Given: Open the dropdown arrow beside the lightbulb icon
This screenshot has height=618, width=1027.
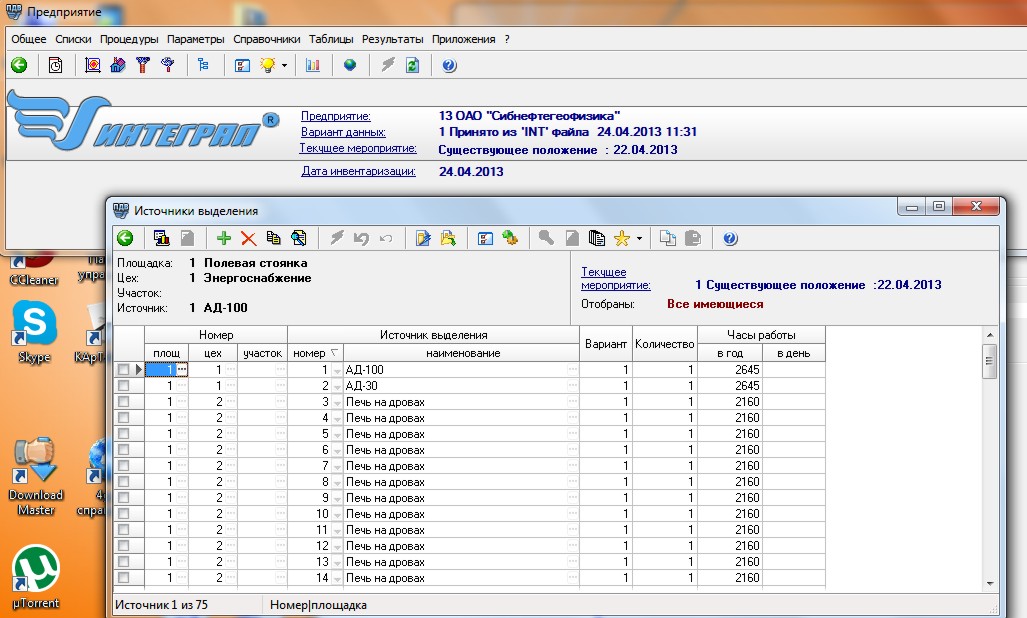Looking at the screenshot, I should (x=285, y=66).
